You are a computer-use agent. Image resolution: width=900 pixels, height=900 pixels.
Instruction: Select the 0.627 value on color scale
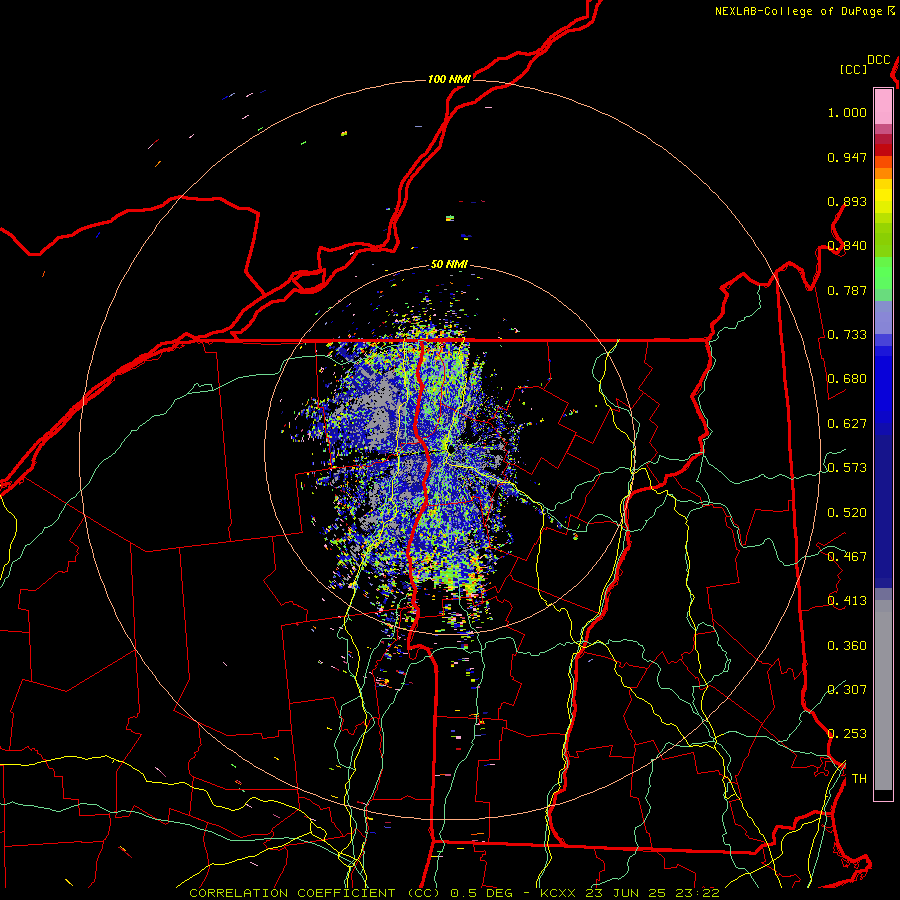point(847,424)
